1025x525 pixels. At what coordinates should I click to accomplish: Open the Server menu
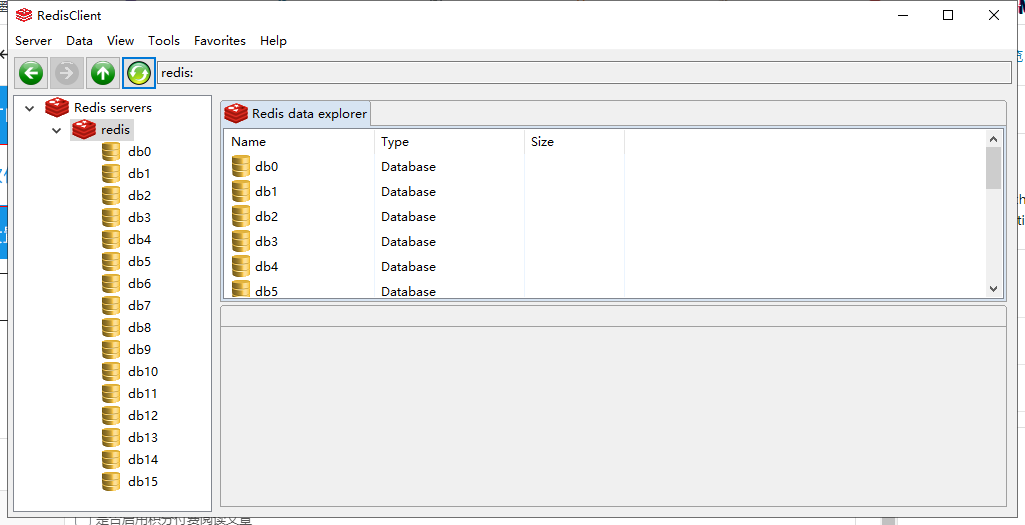[x=33, y=41]
